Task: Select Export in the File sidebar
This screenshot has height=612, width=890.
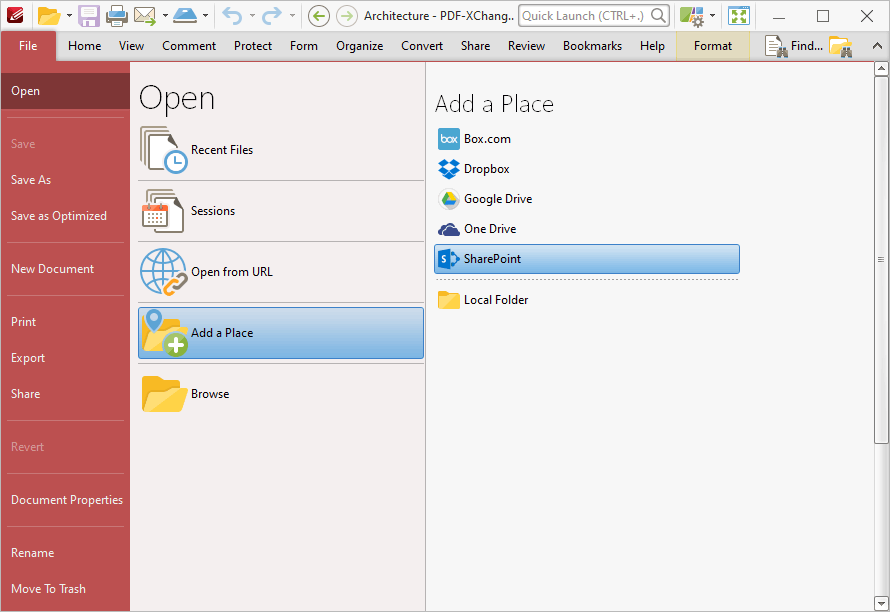Action: coord(65,358)
